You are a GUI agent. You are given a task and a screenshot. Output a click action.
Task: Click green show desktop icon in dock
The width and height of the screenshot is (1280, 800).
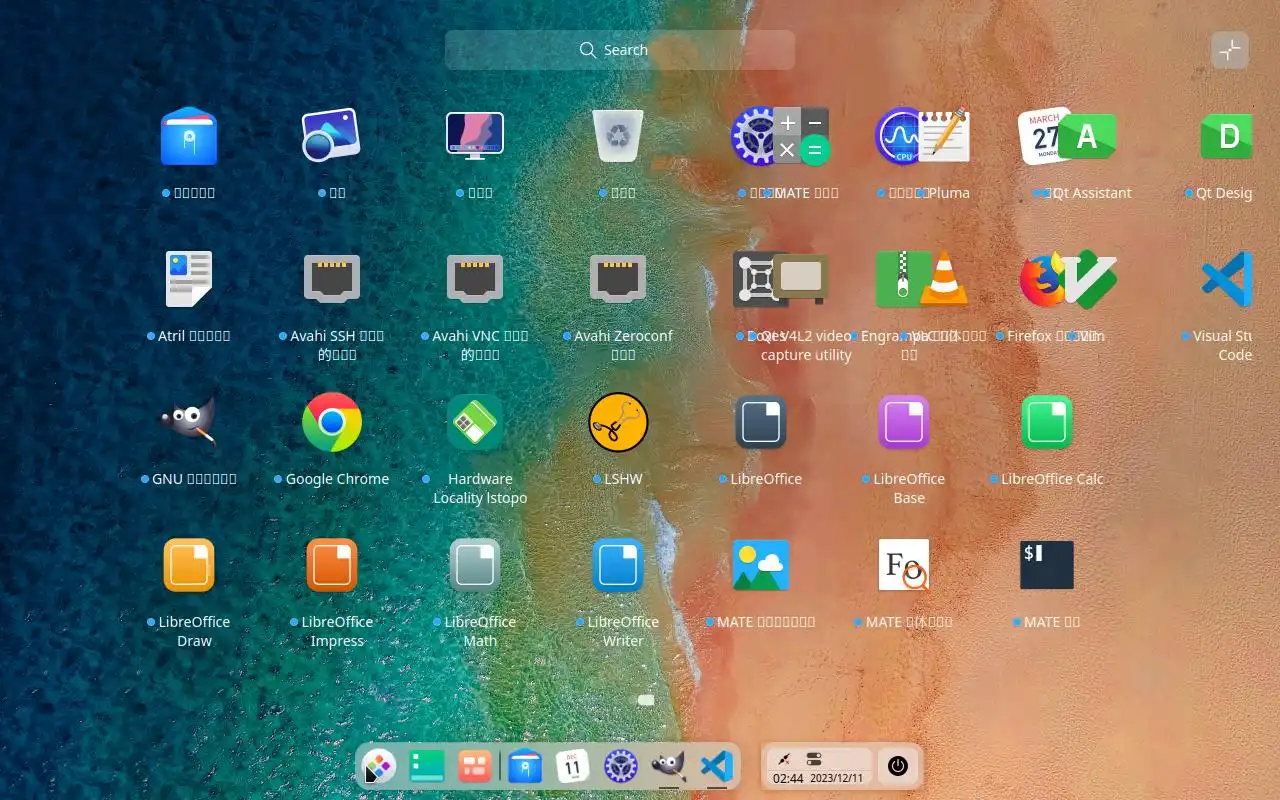point(427,767)
